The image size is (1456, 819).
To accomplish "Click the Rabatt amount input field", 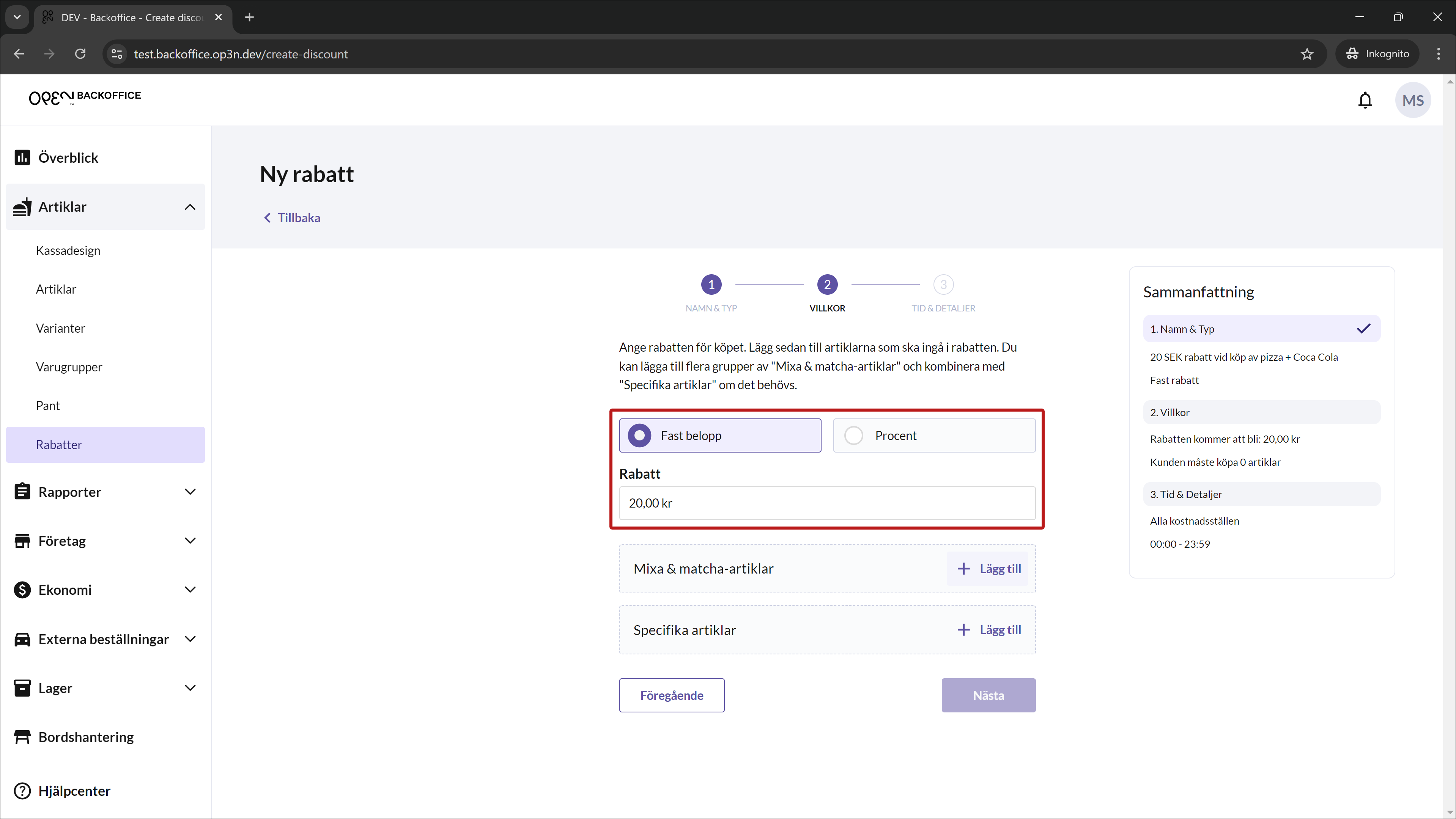I will pos(827,503).
